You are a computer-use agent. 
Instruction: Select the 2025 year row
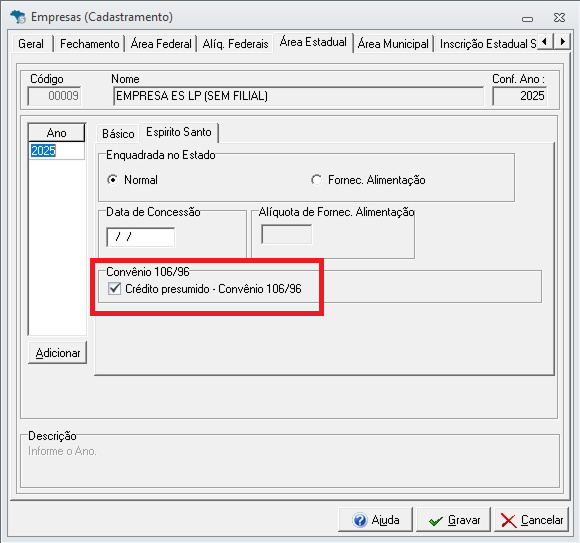click(57, 151)
